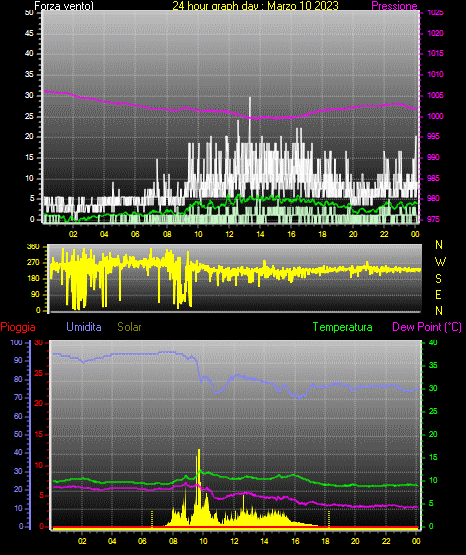Select the Solar legend label
The image size is (466, 555).
pos(129,327)
